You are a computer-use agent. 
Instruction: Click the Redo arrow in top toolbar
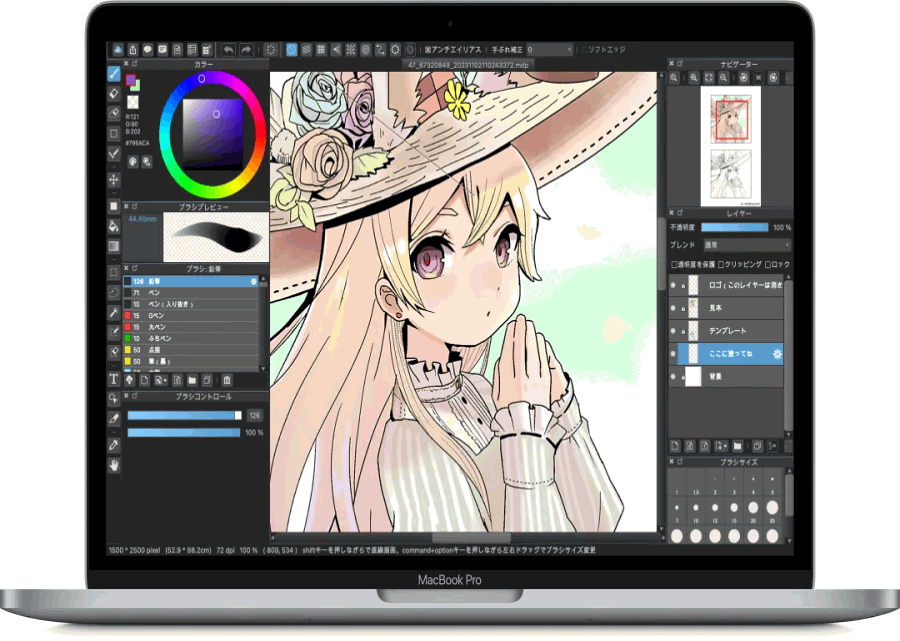click(x=246, y=49)
